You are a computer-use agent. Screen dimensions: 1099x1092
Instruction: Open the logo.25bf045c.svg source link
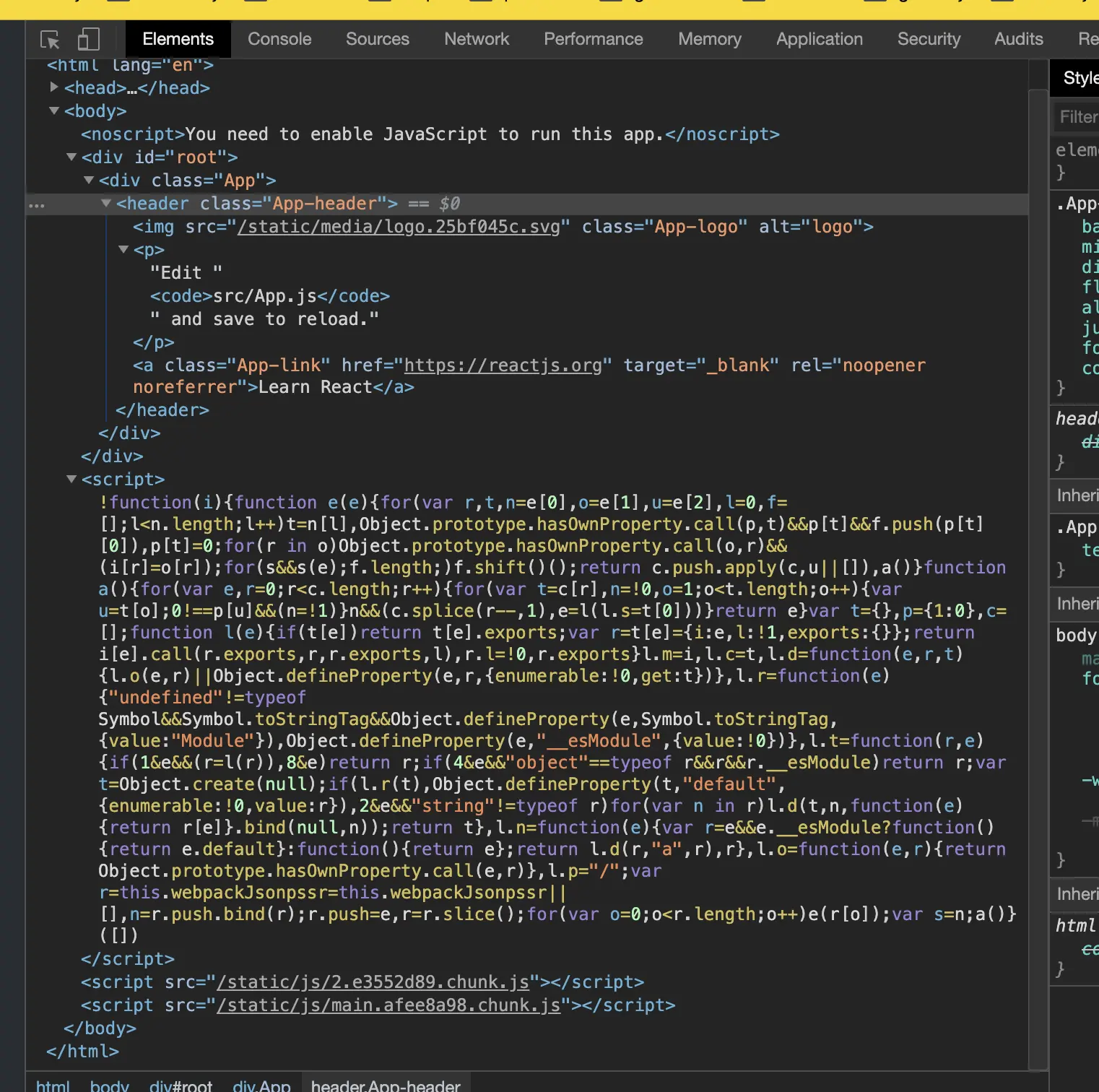(x=399, y=227)
